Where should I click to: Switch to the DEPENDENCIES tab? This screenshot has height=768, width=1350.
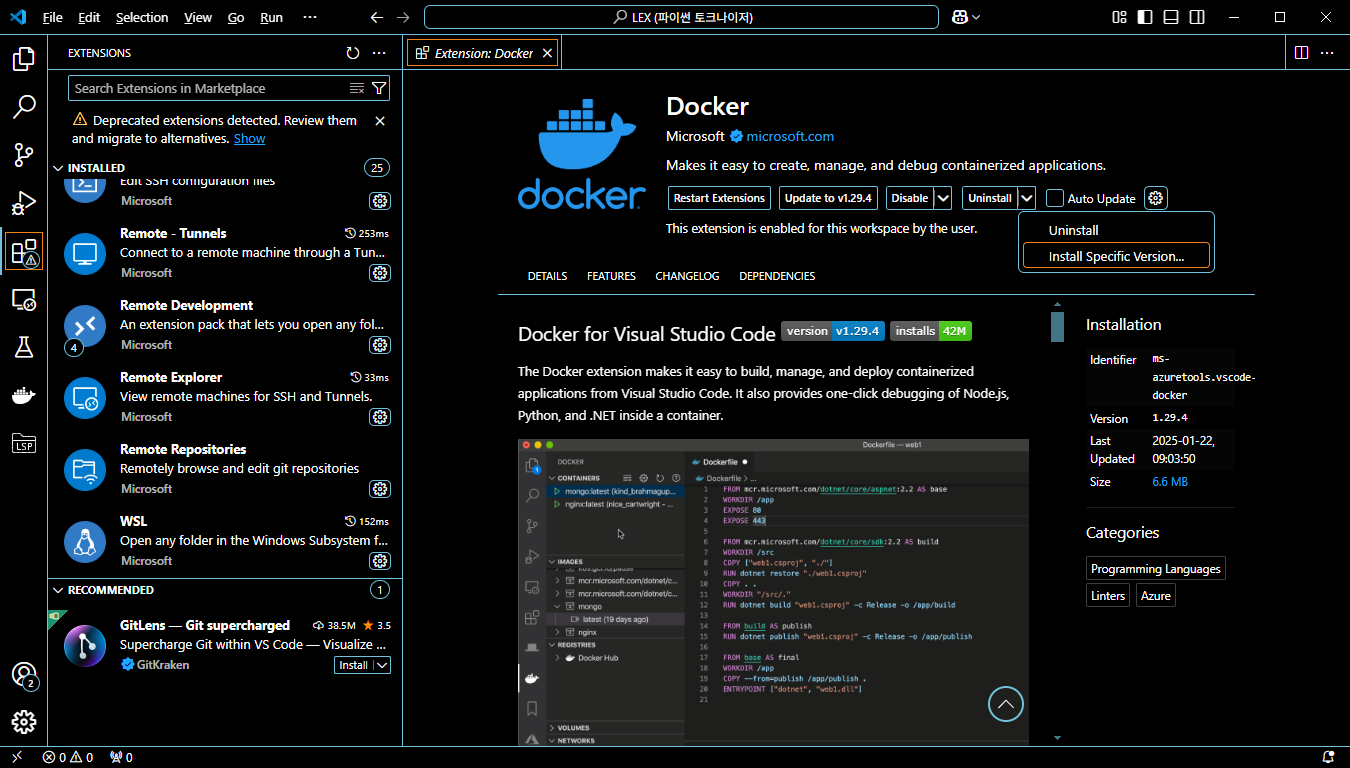[x=777, y=276]
